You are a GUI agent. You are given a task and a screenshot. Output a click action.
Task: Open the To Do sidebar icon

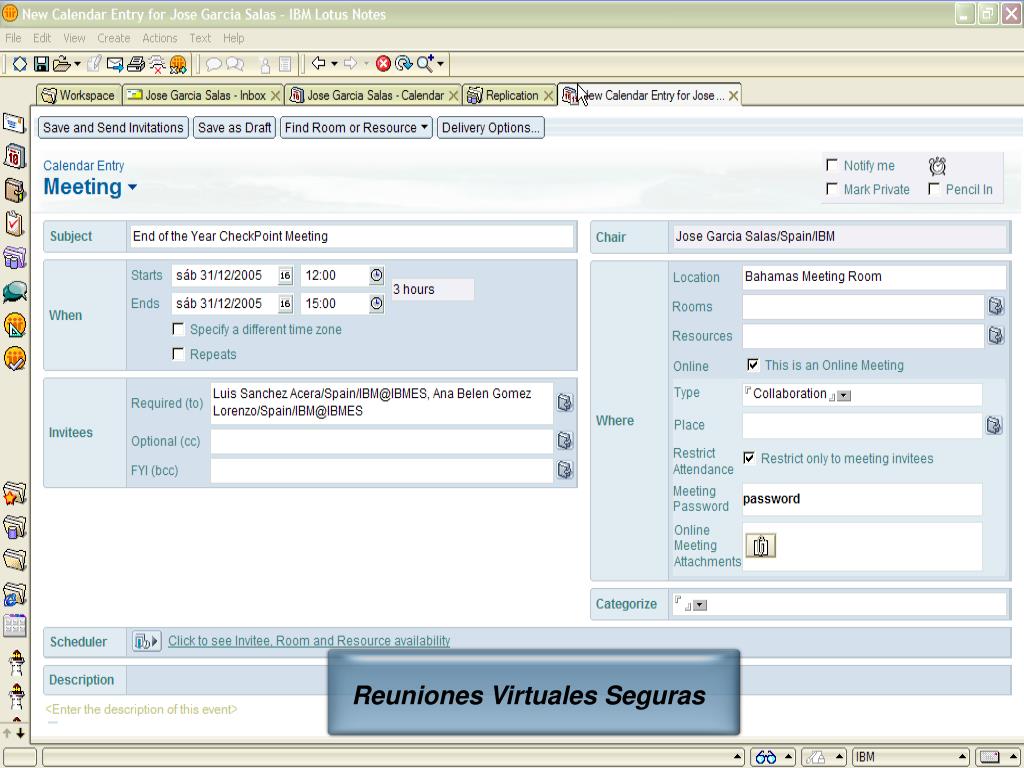14,224
